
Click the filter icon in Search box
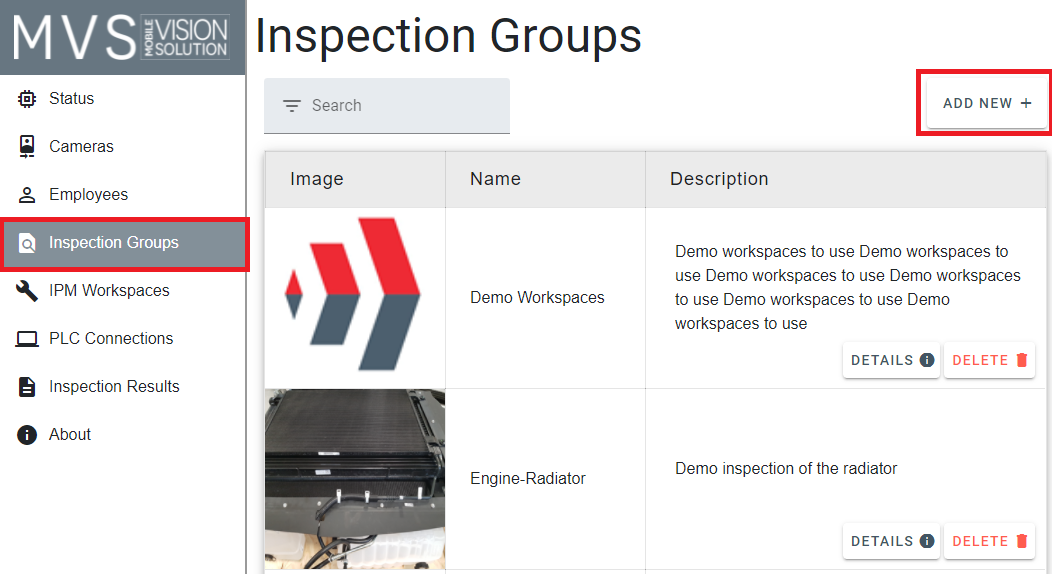(292, 106)
